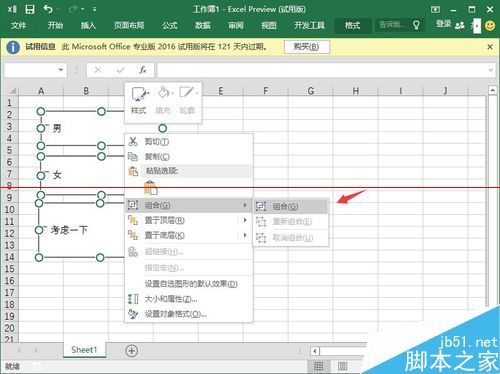This screenshot has height=374, width=500.
Task: Switch to the 开发工具 ribbon tab
Action: pos(309,25)
